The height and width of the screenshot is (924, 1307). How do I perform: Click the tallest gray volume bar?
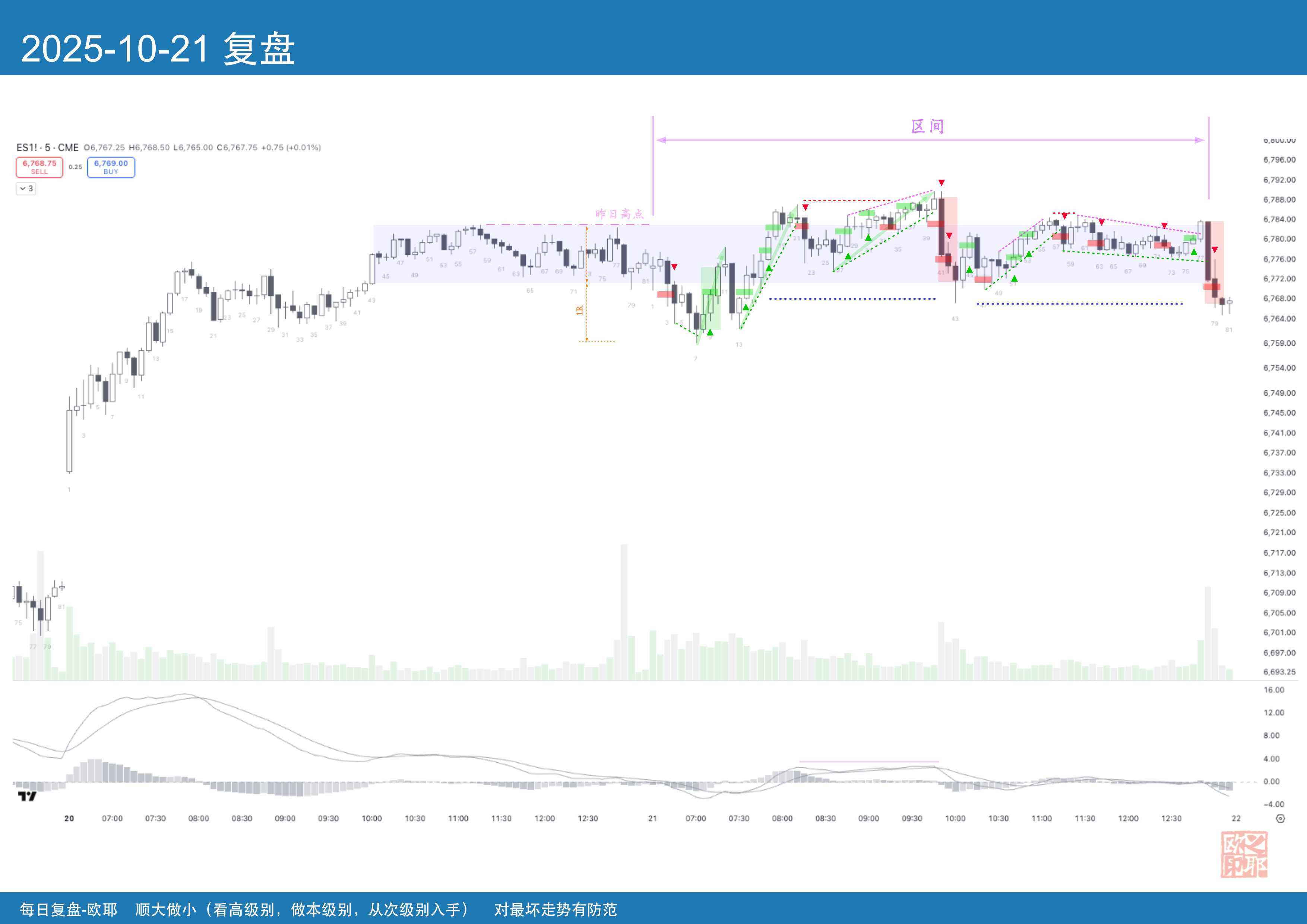[624, 612]
